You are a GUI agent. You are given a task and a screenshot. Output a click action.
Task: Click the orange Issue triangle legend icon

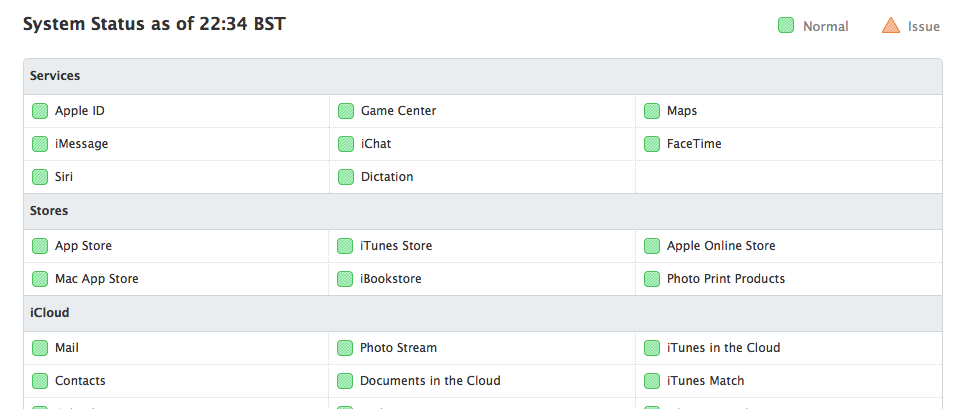(x=891, y=26)
